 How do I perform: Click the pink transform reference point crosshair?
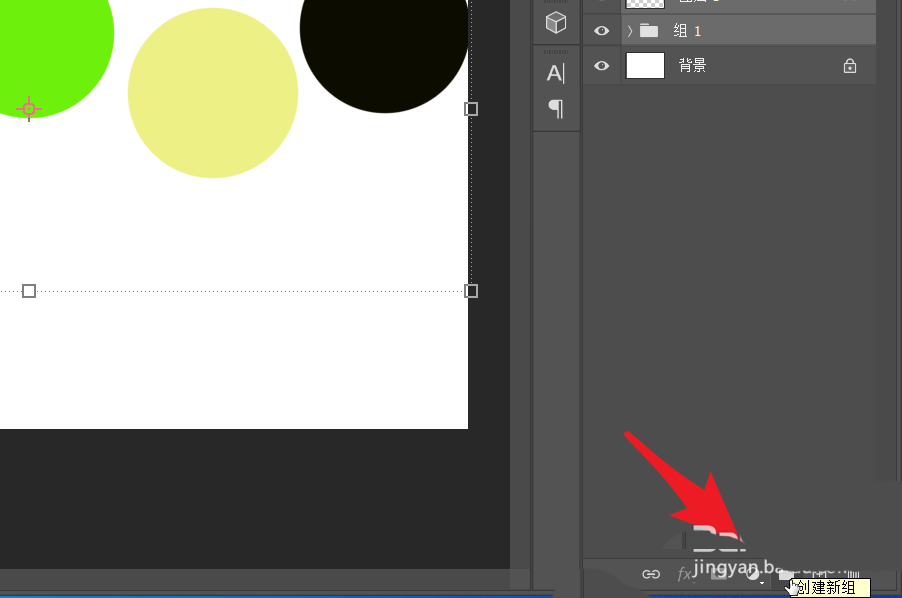click(29, 108)
